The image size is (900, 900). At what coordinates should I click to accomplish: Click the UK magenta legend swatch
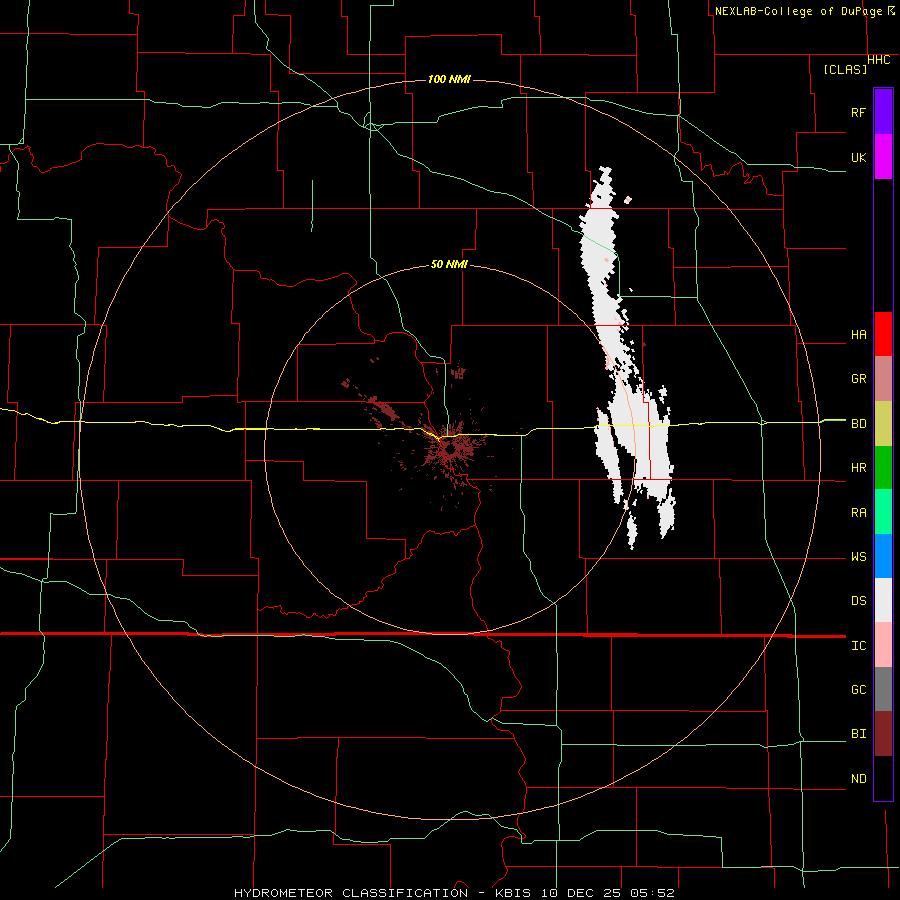point(883,157)
